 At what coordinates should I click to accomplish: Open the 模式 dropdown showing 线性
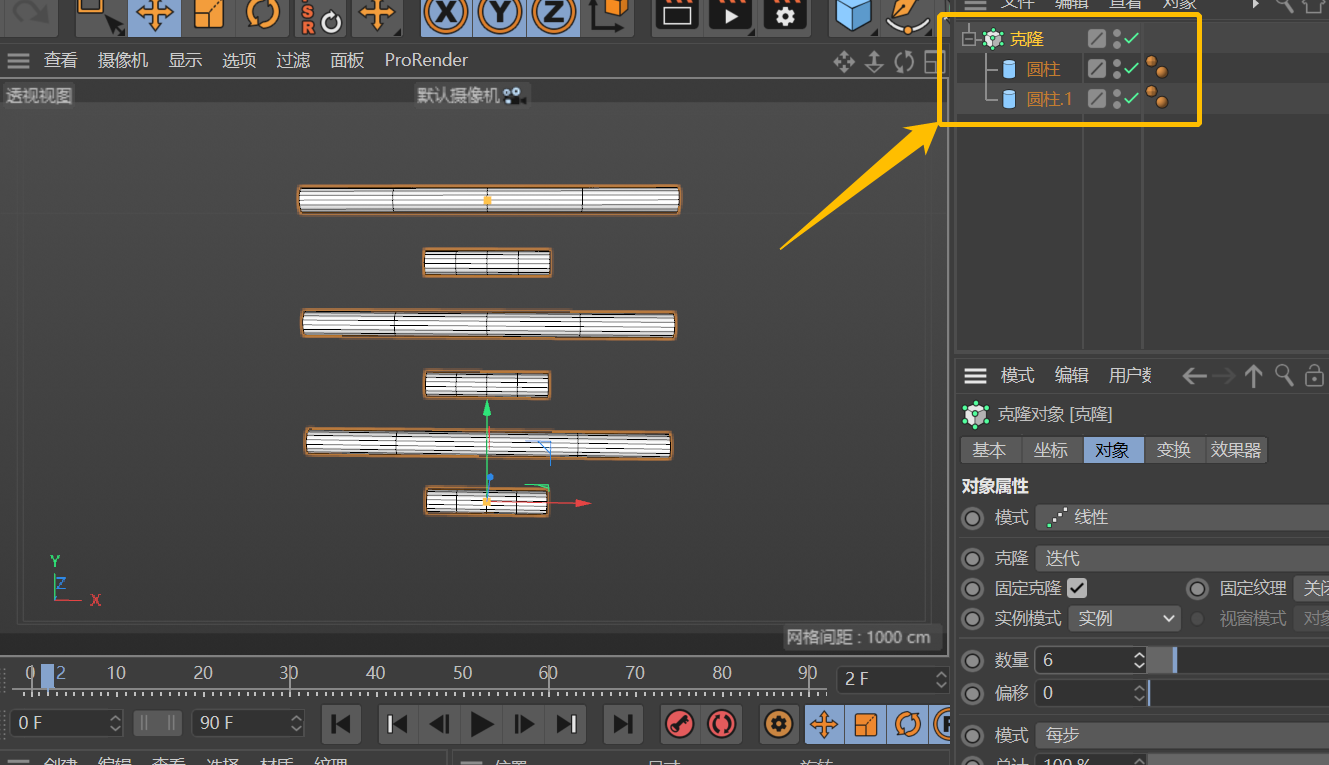point(1181,517)
